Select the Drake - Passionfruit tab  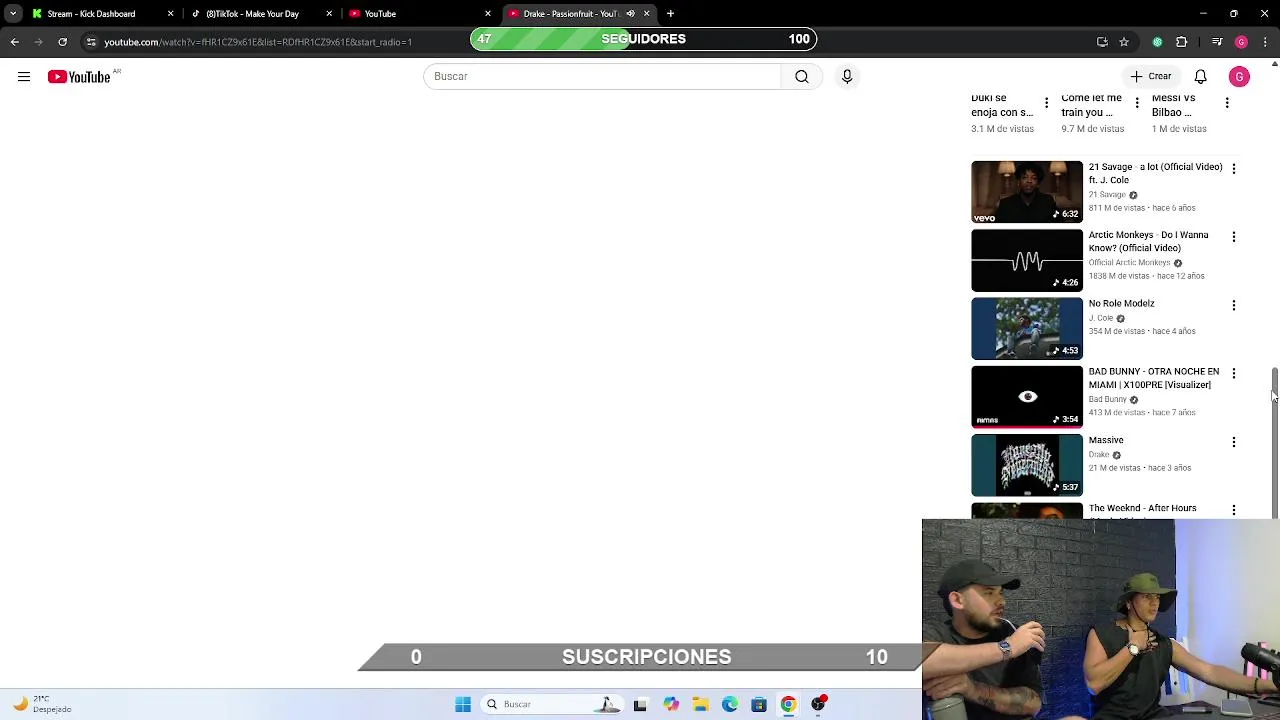click(570, 14)
